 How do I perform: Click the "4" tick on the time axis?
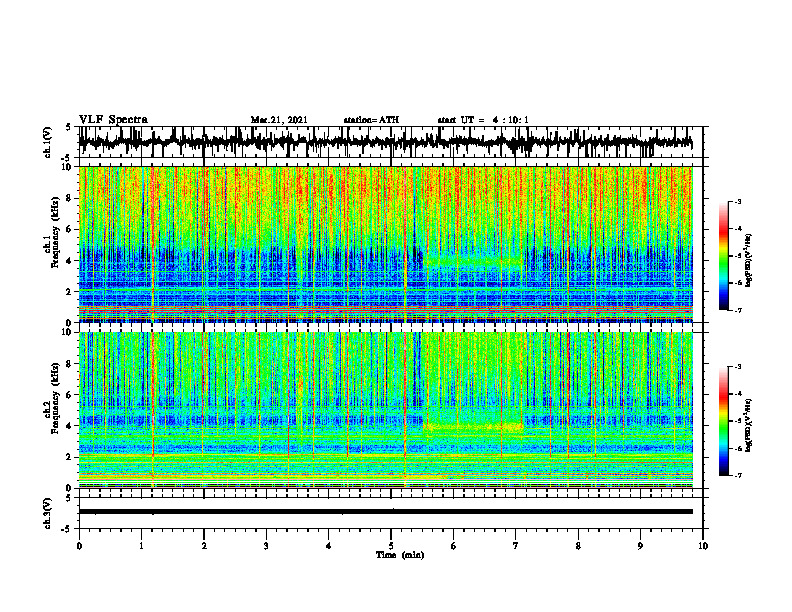coord(329,546)
